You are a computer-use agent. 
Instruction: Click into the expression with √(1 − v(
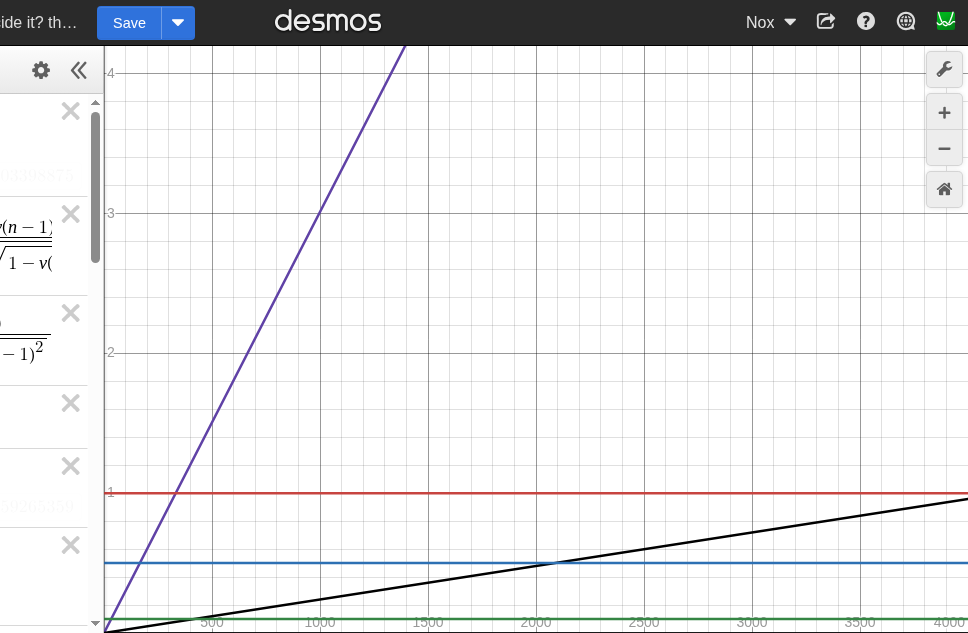[43, 246]
